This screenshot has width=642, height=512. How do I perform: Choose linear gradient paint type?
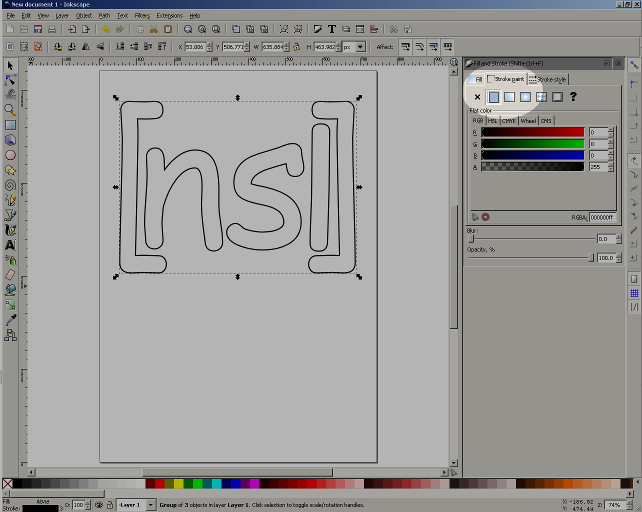pos(509,97)
